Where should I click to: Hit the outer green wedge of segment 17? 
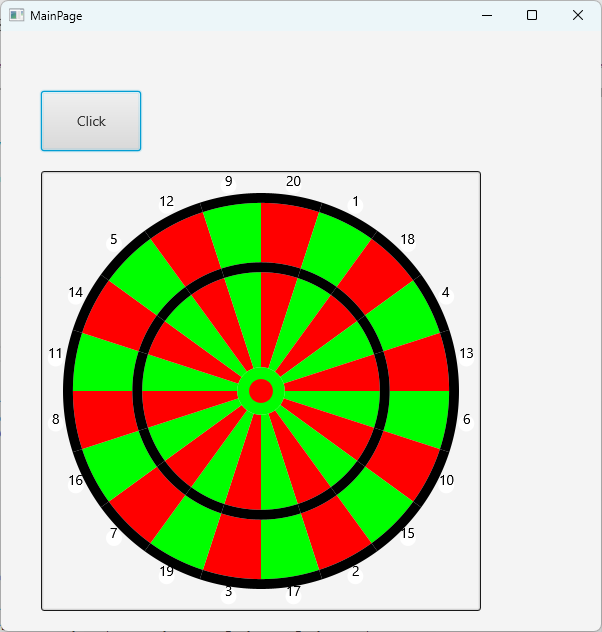(286, 548)
